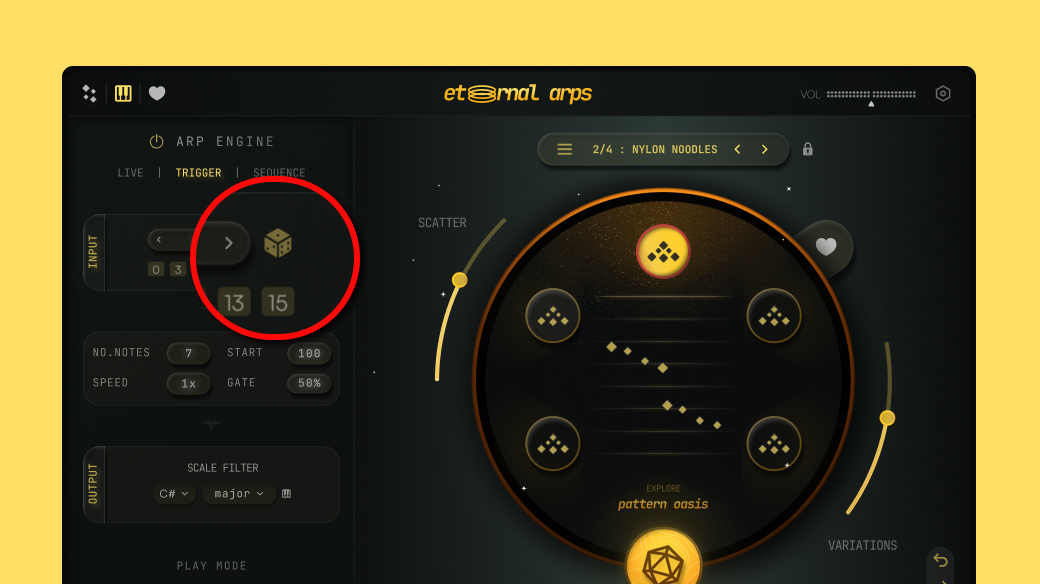Click the dice randomize icon
The width and height of the screenshot is (1040, 584).
click(278, 244)
